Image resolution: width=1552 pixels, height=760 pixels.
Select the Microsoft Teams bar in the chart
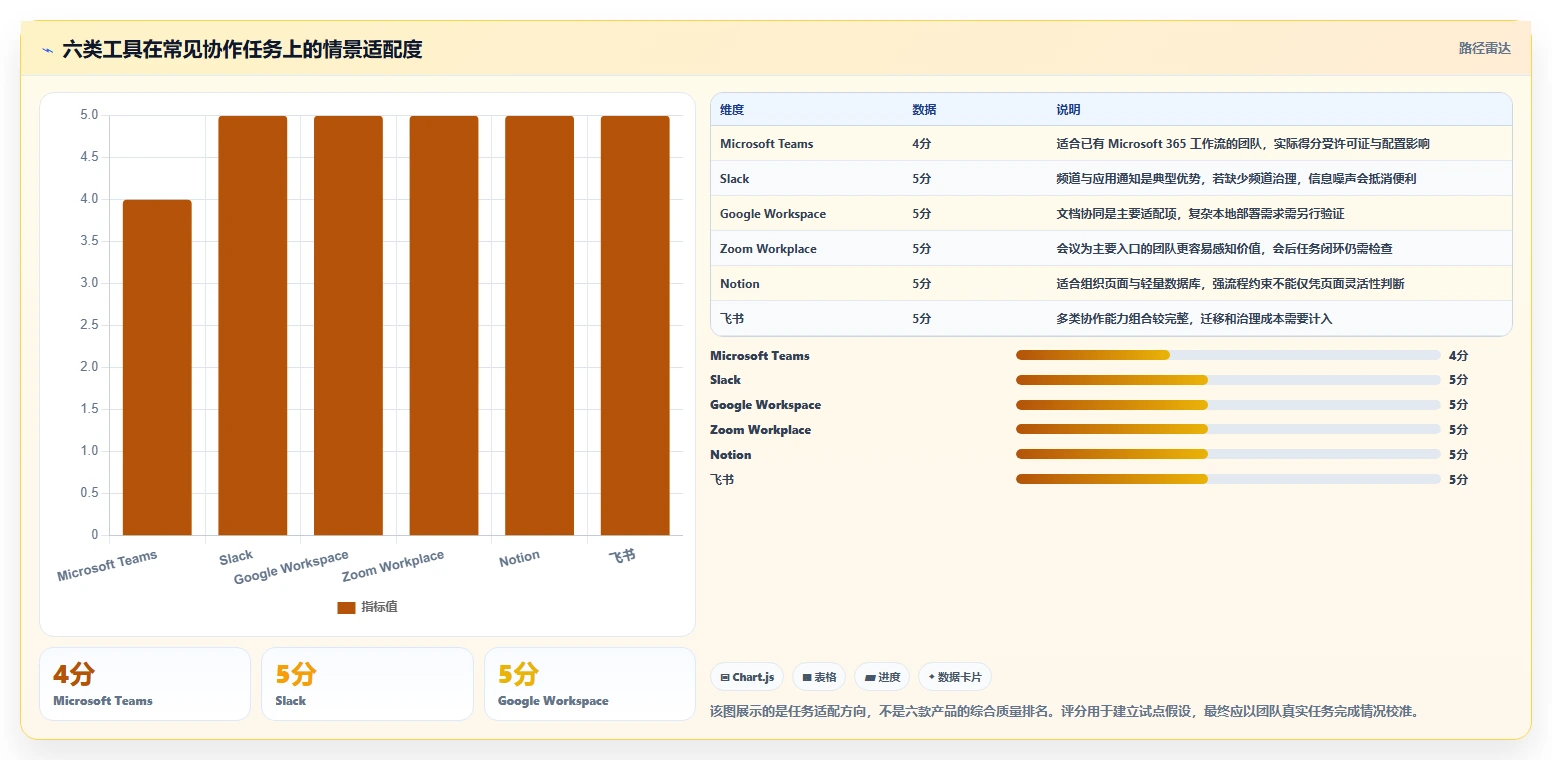(157, 367)
